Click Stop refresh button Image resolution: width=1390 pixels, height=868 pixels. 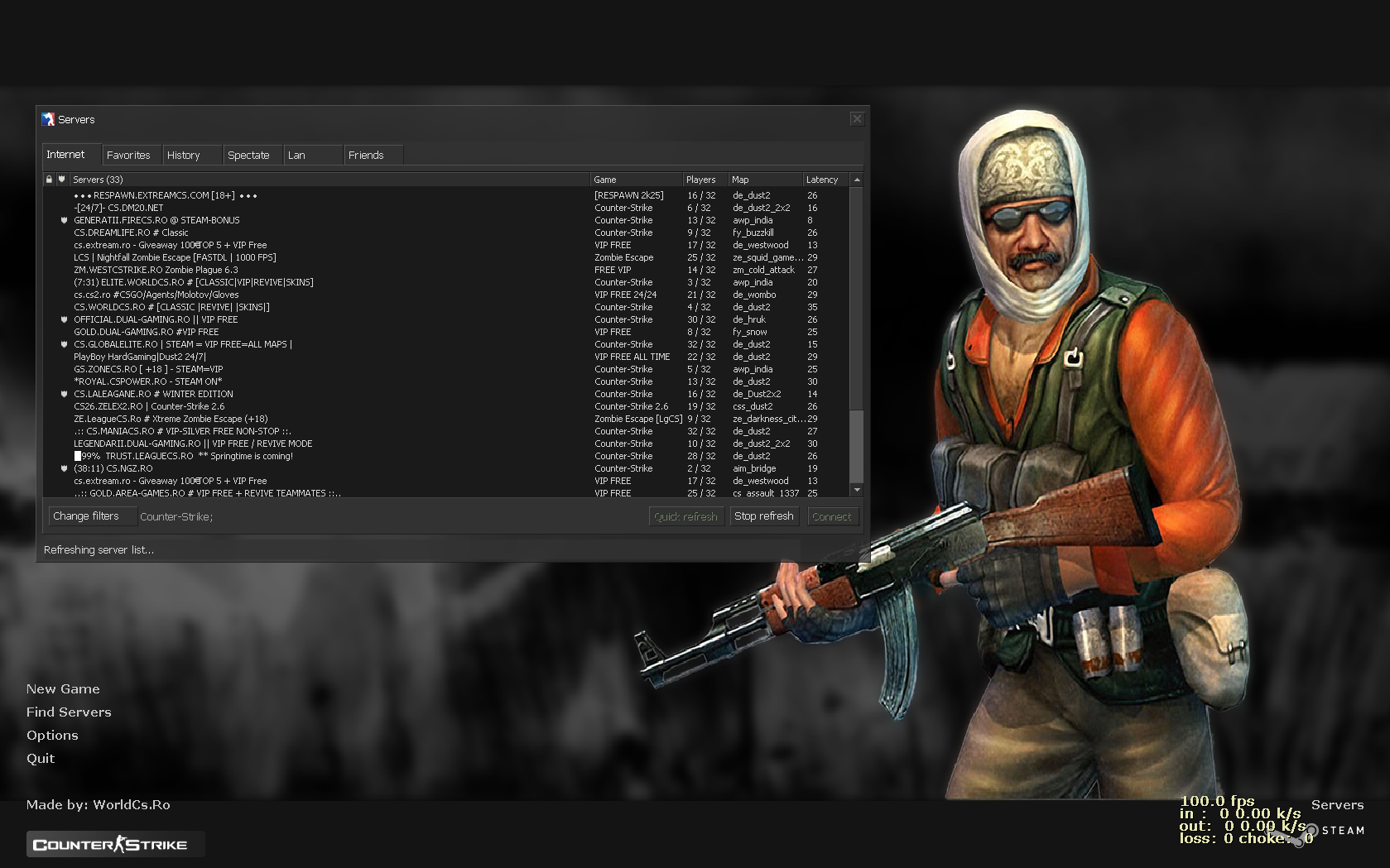click(x=764, y=516)
